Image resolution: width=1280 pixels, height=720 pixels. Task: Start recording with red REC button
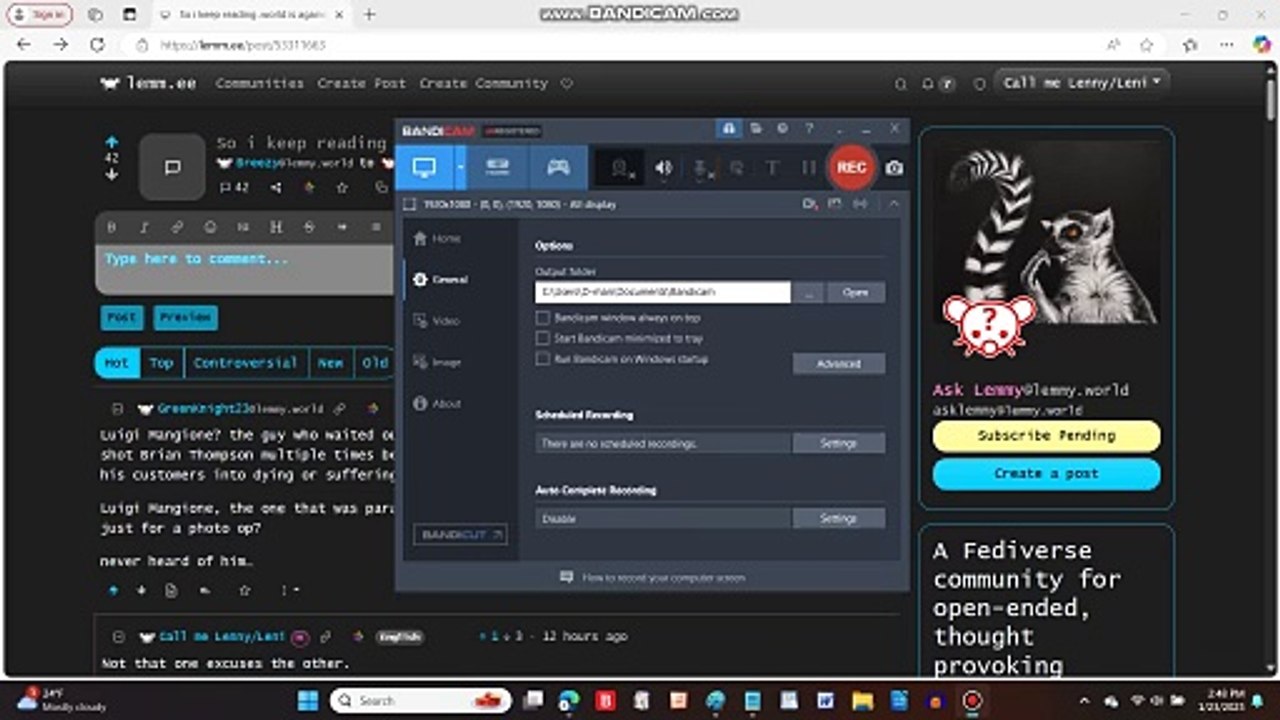(x=851, y=167)
